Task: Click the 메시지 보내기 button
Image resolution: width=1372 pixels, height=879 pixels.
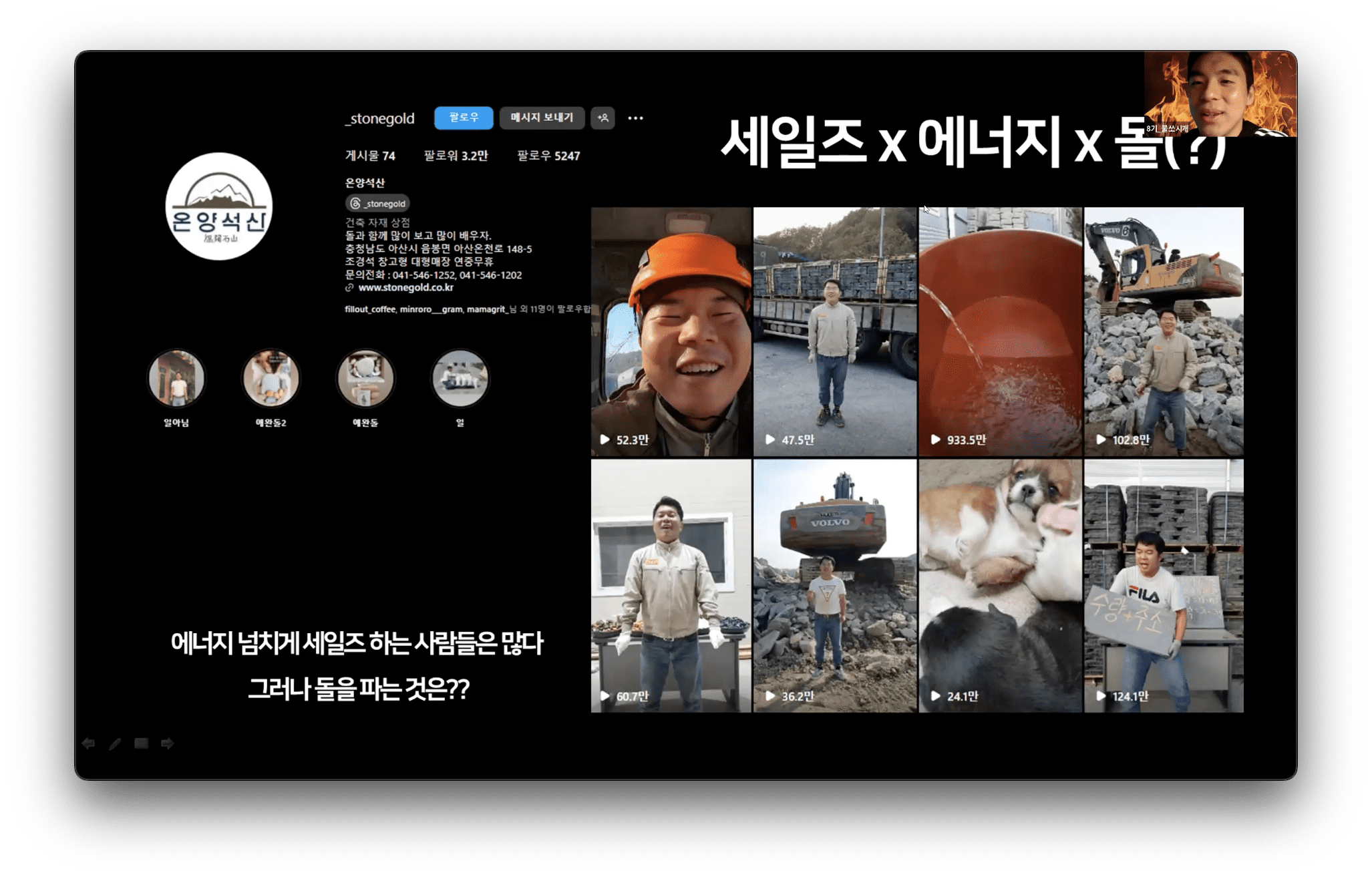Action: point(542,118)
